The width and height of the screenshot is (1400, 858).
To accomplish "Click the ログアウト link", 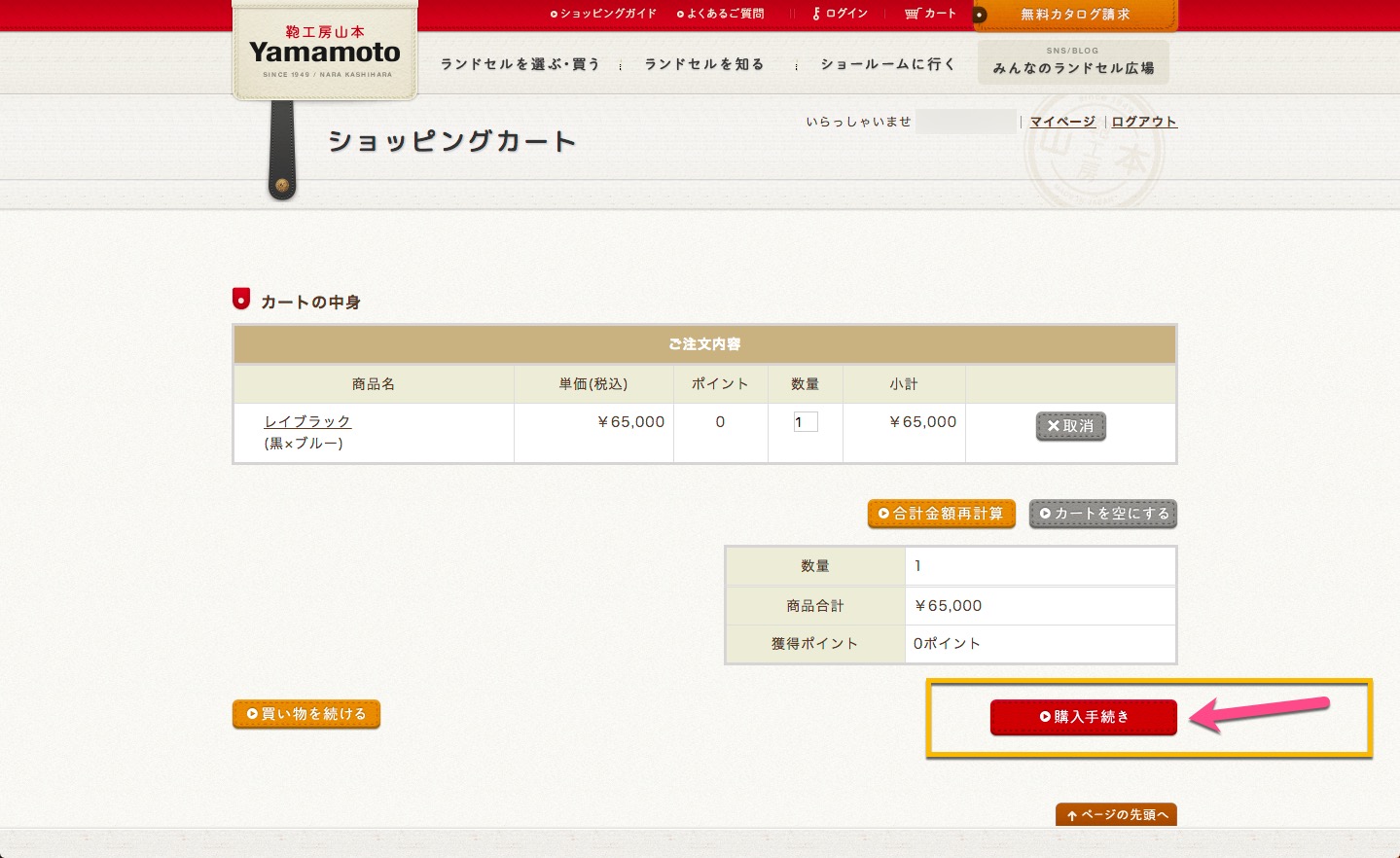I will coord(1144,122).
